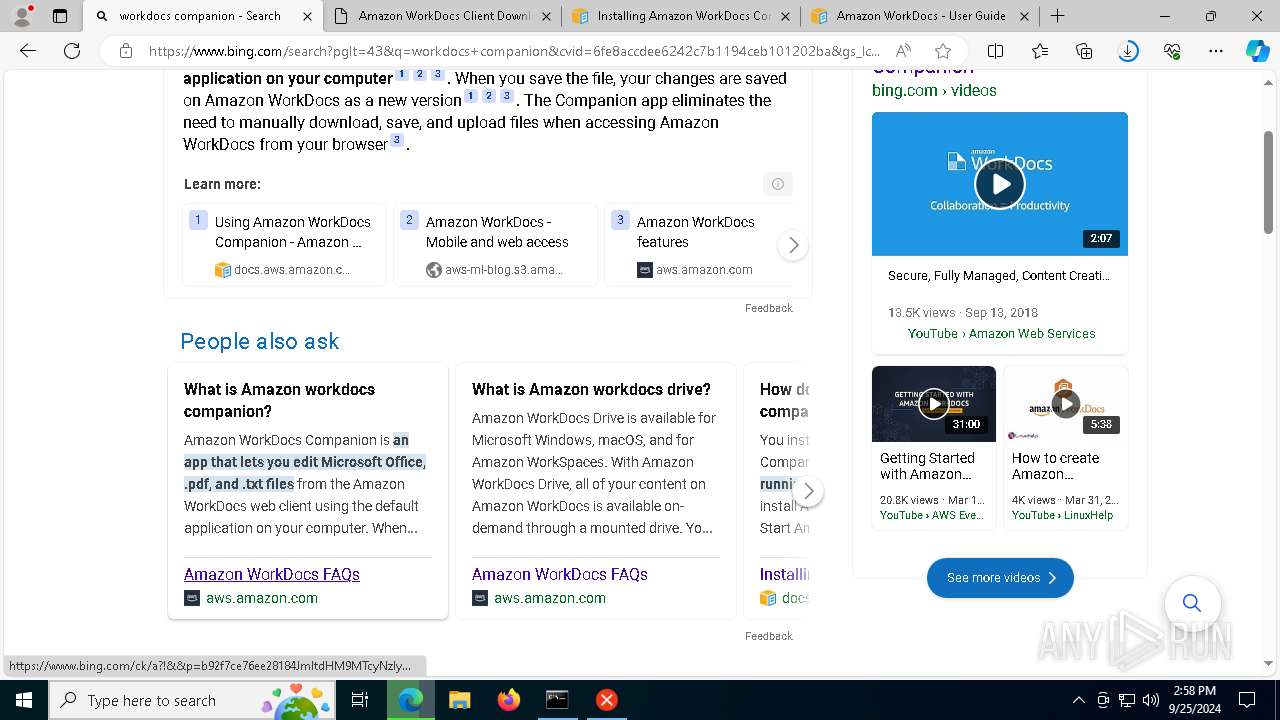Play the 2:07 WorkDocs video

tap(1000, 183)
